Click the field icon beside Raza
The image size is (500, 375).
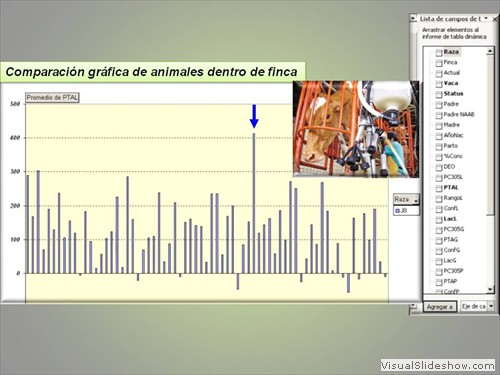pyautogui.click(x=439, y=53)
